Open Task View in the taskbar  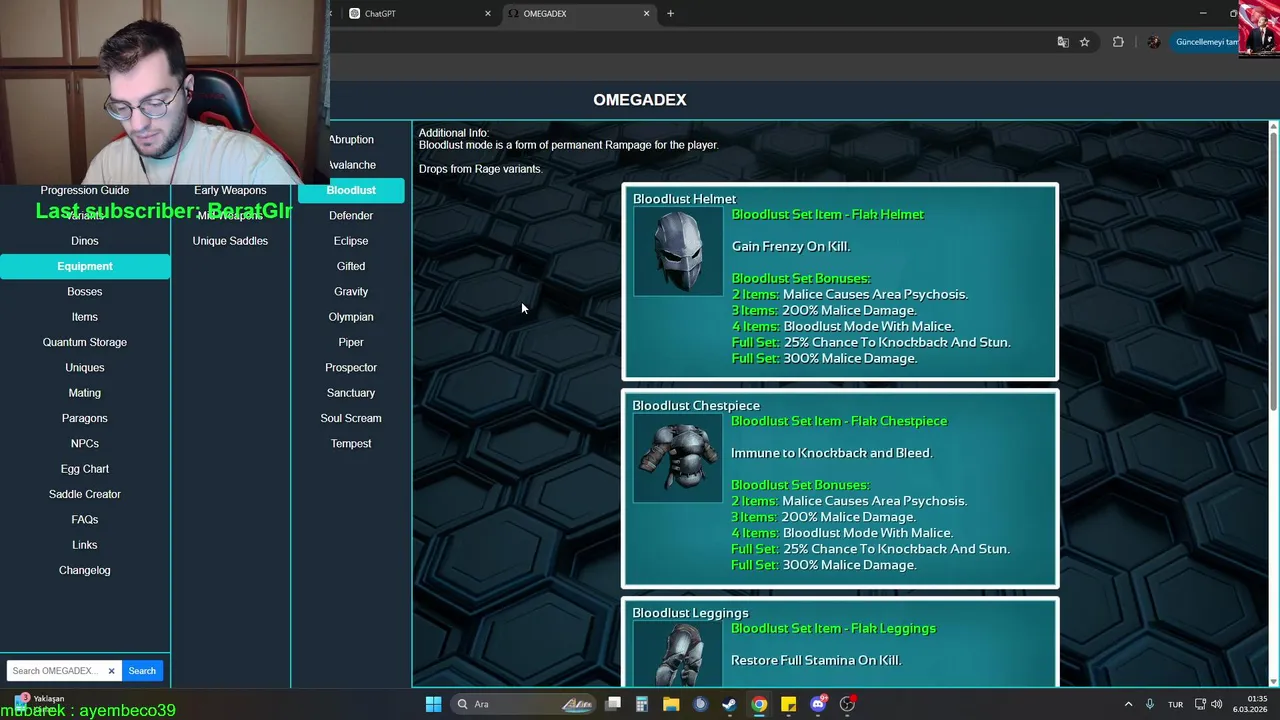(613, 704)
